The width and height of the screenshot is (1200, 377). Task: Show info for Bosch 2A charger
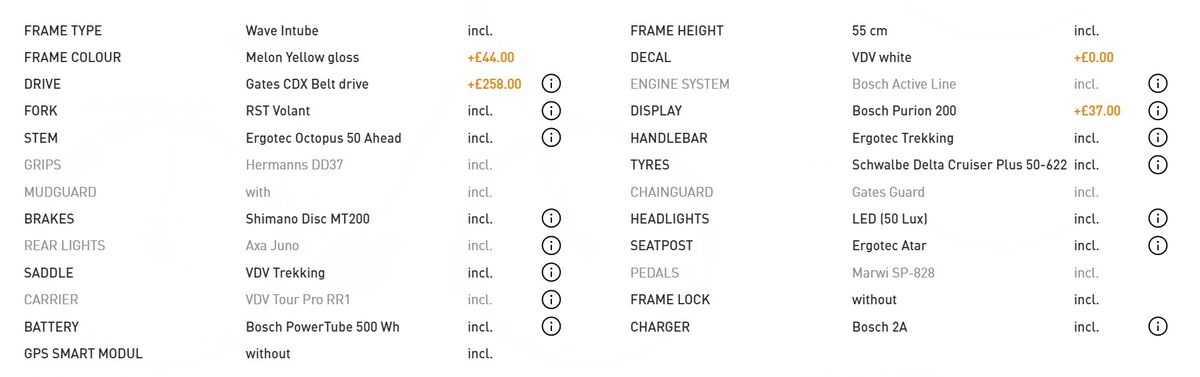(1158, 327)
